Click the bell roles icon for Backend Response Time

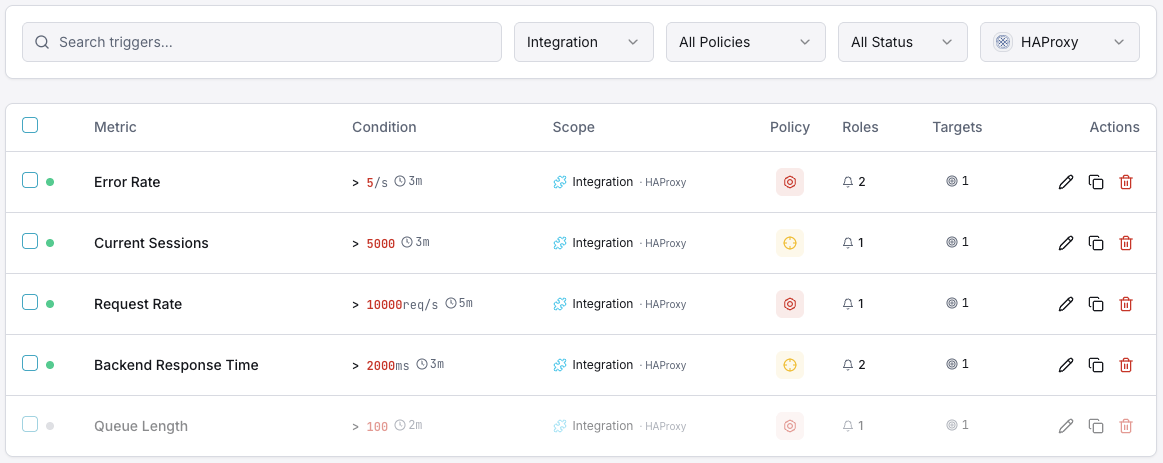[x=849, y=365]
